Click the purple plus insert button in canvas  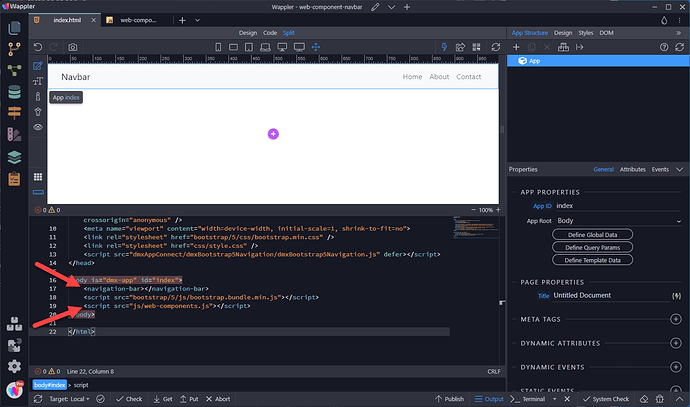click(x=273, y=134)
